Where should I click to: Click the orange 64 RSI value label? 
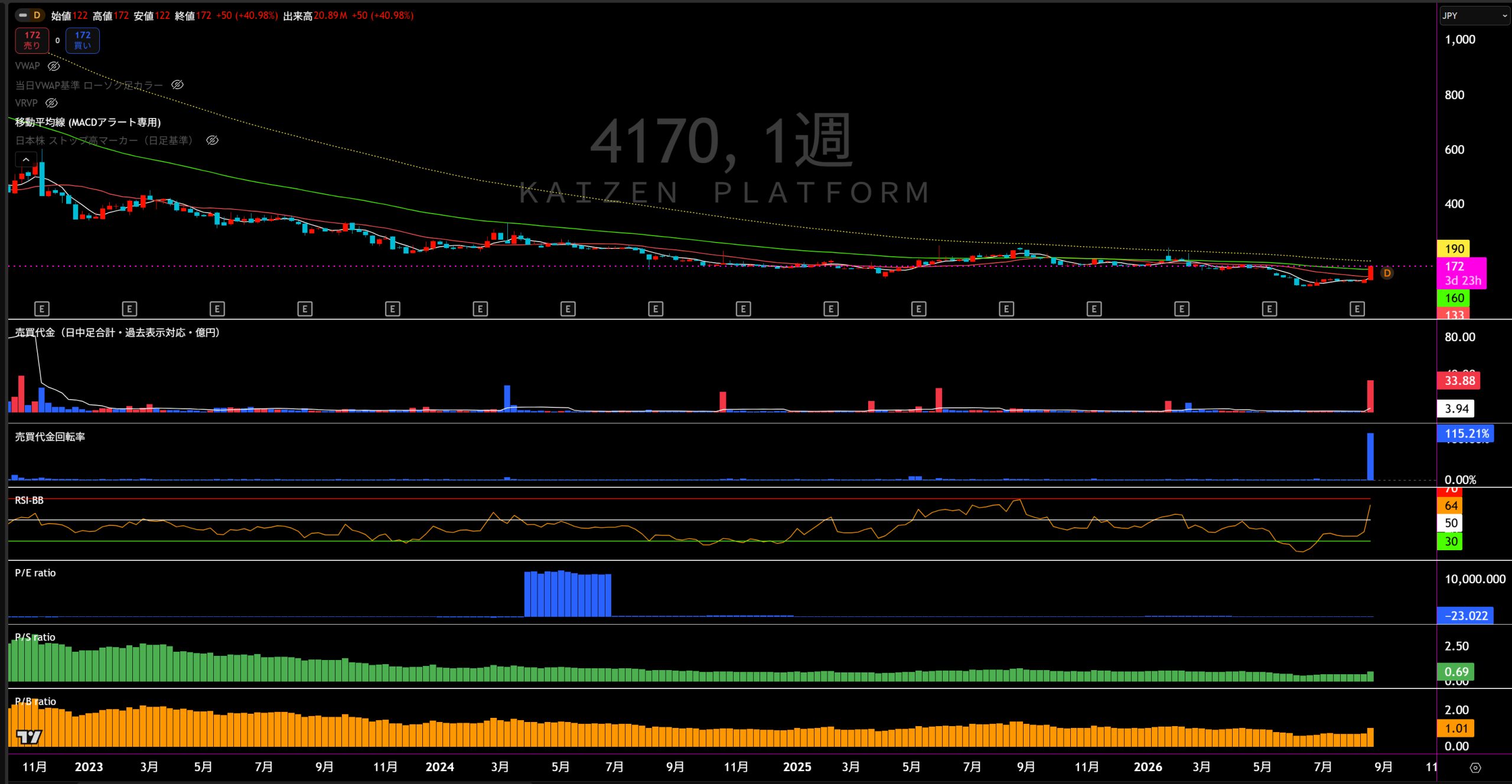coord(1450,506)
